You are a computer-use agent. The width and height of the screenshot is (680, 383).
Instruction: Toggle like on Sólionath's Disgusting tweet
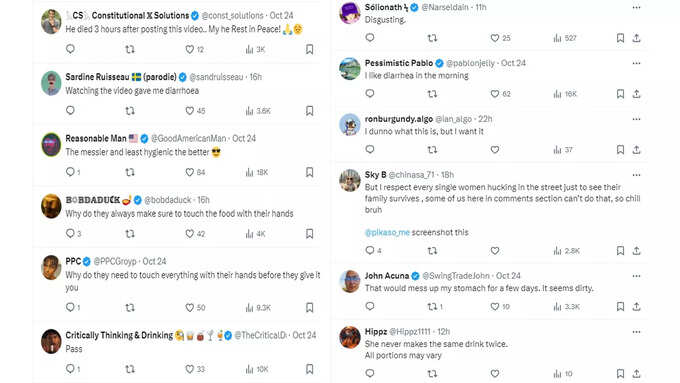[495, 38]
